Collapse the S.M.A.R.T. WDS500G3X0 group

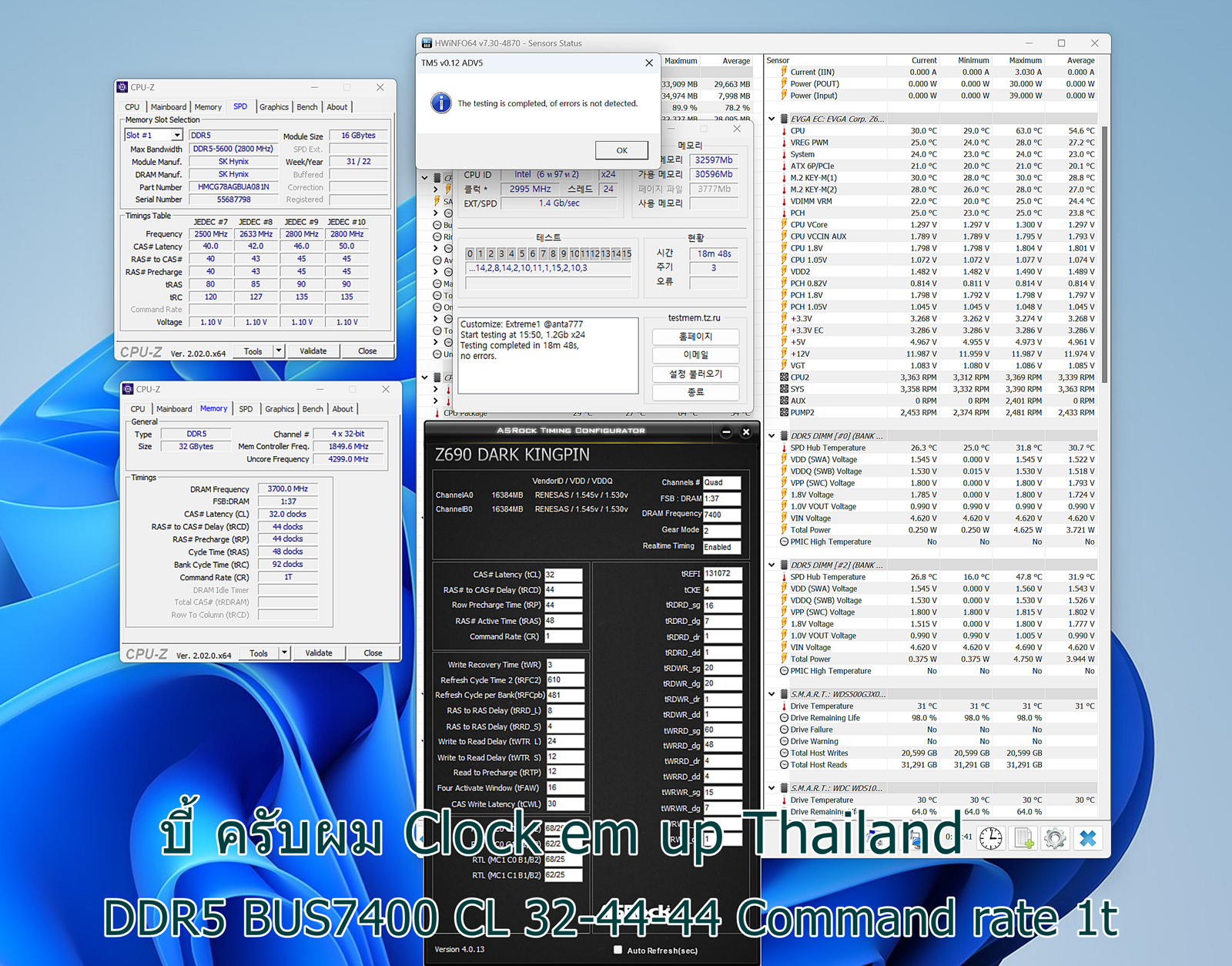772,694
